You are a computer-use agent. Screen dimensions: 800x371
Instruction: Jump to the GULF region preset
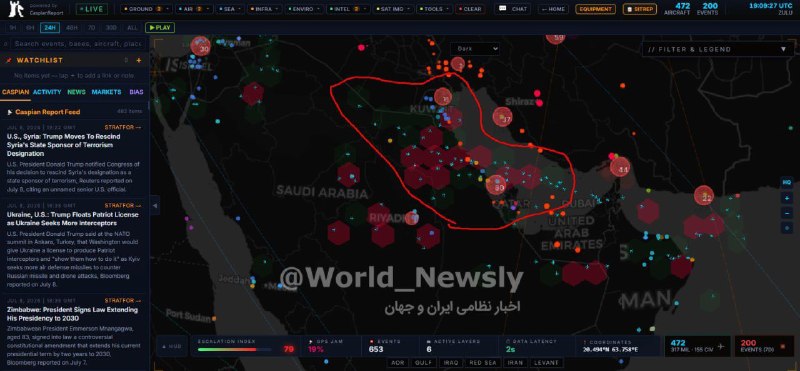pos(423,363)
